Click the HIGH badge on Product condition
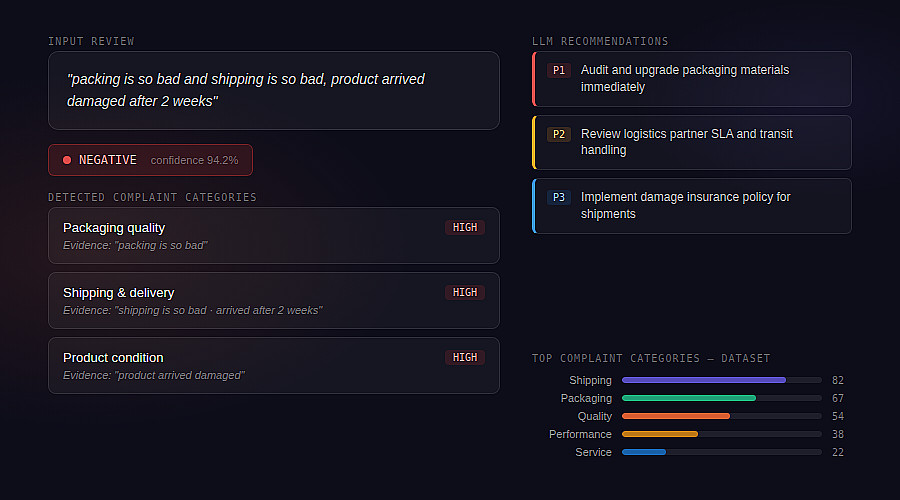Image resolution: width=900 pixels, height=500 pixels. pyautogui.click(x=465, y=358)
